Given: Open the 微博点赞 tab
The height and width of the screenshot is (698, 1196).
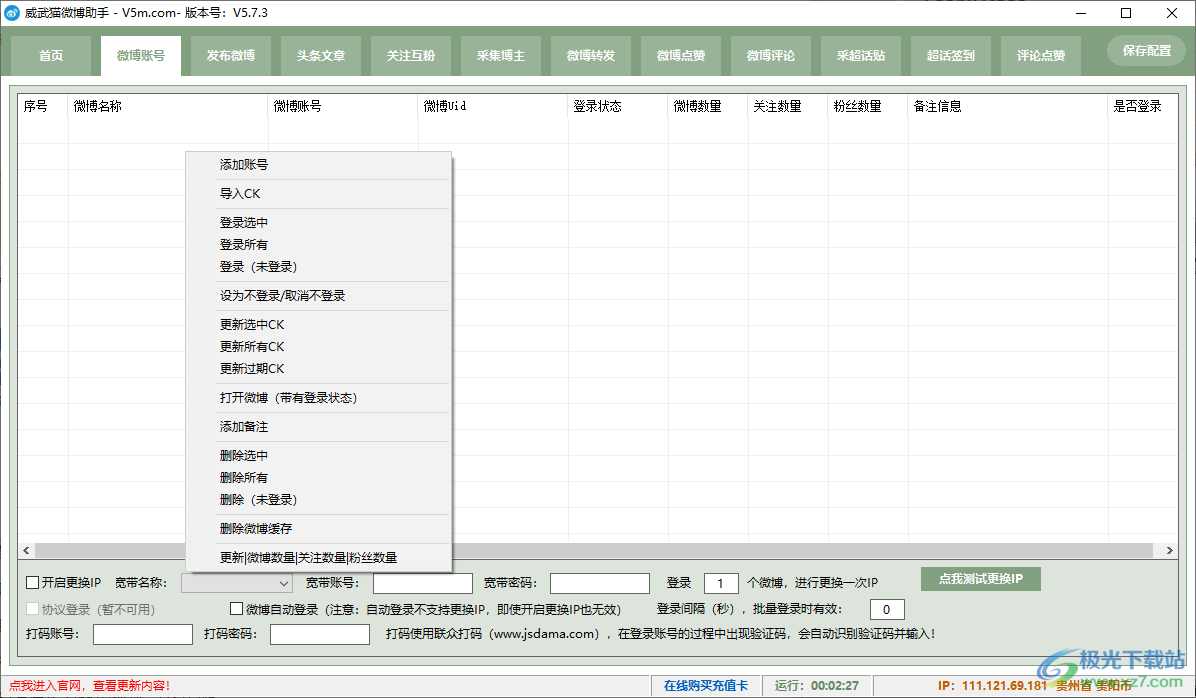Looking at the screenshot, I should (x=681, y=56).
